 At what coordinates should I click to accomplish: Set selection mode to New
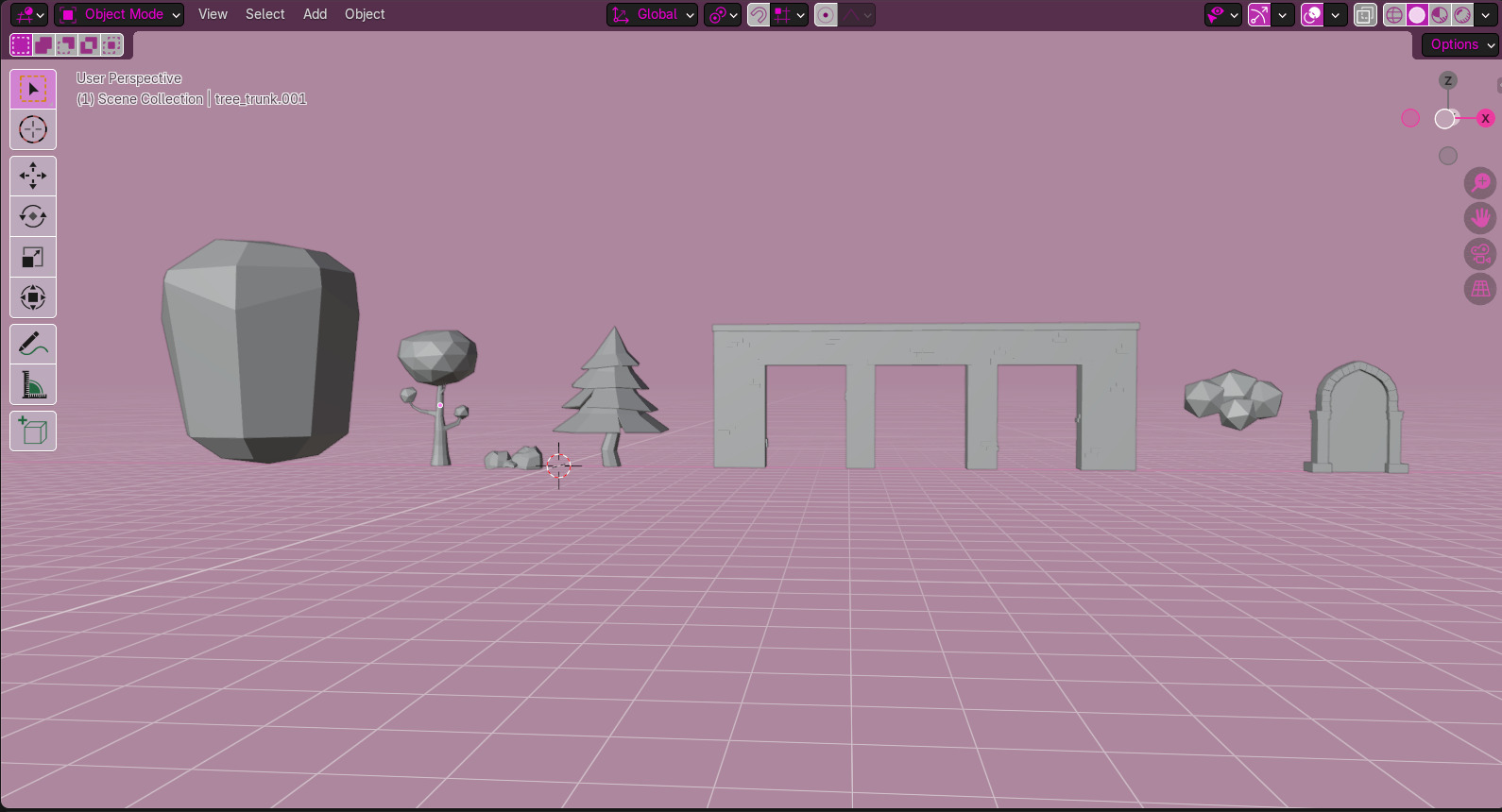[21, 44]
